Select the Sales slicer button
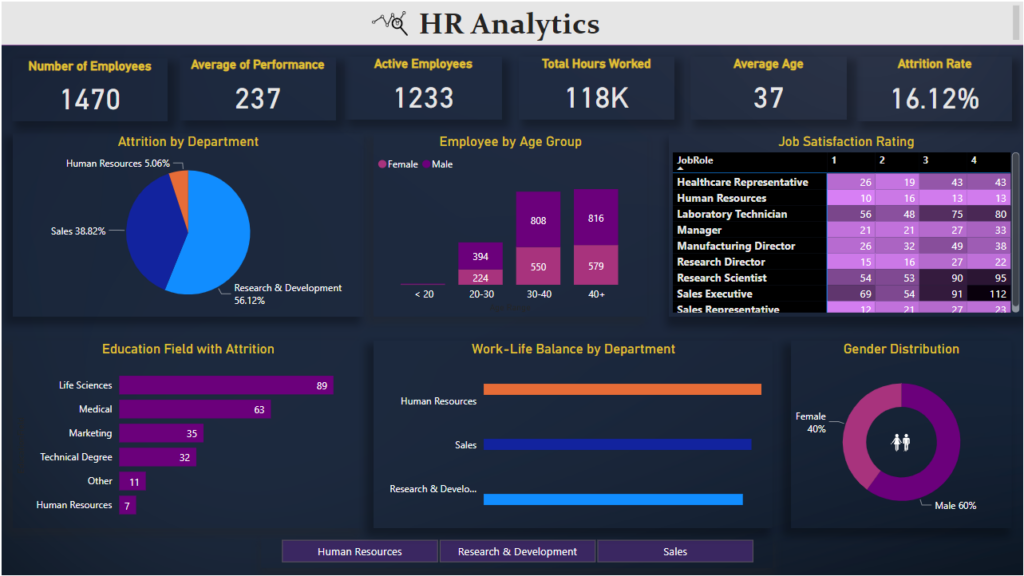 click(674, 551)
